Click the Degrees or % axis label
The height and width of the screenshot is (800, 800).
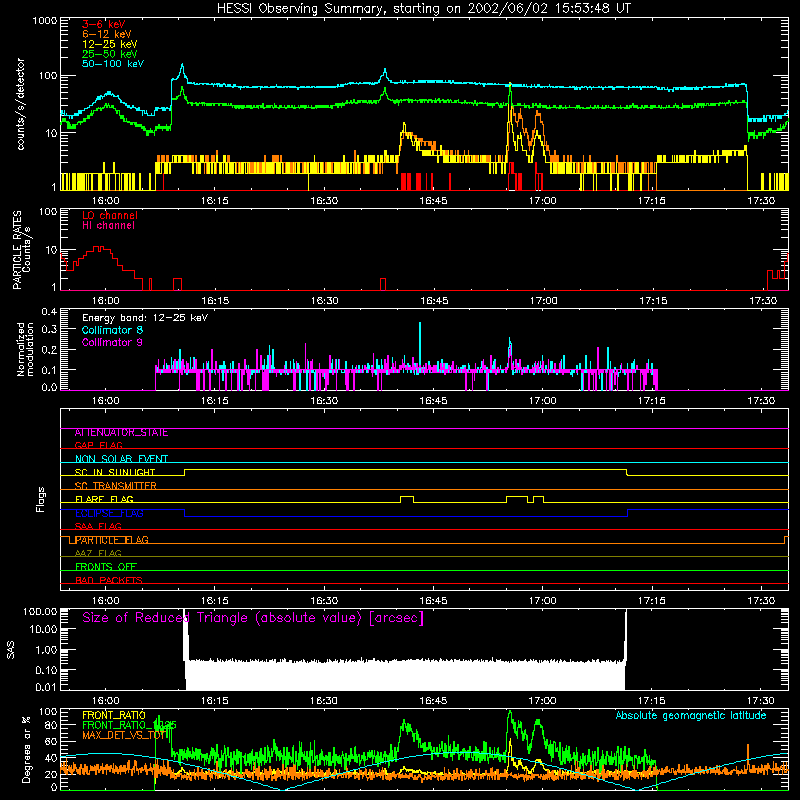26,749
